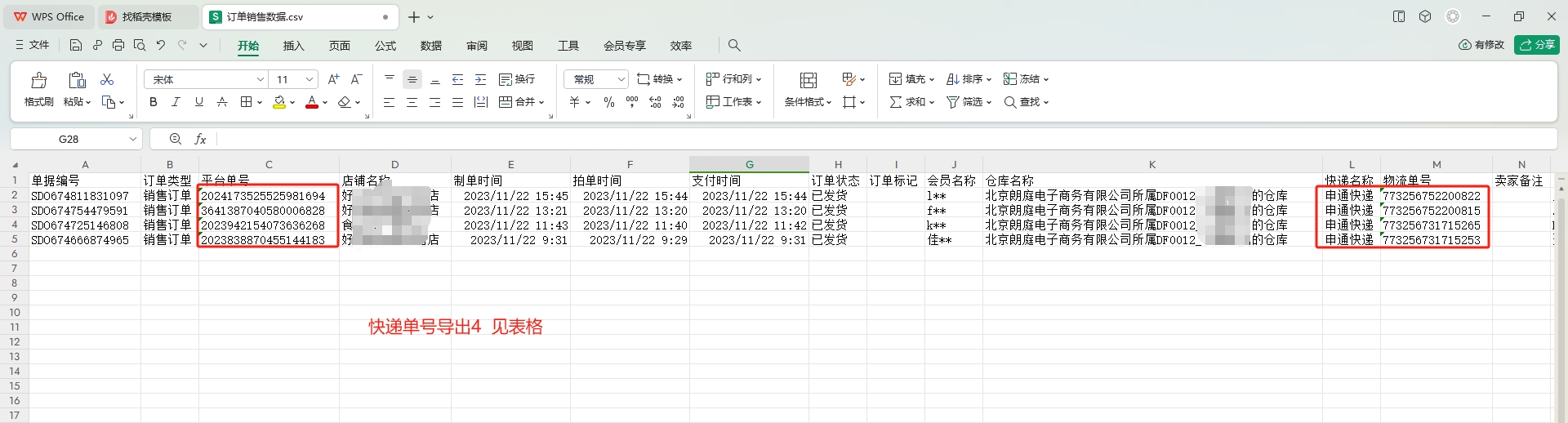
Task: Click the Name Box showing G28
Action: click(x=69, y=140)
